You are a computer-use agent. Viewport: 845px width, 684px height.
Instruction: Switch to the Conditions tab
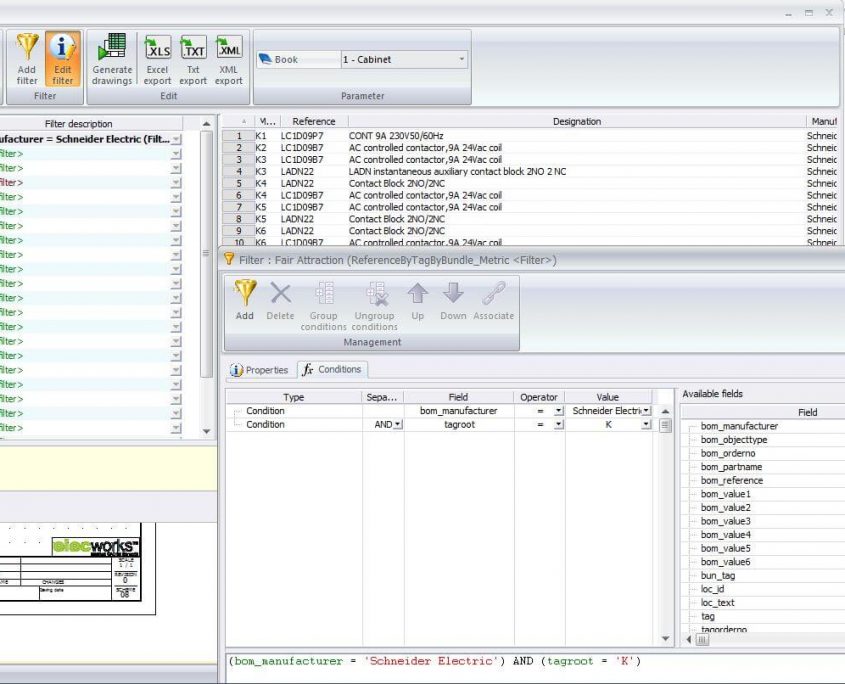(x=332, y=369)
